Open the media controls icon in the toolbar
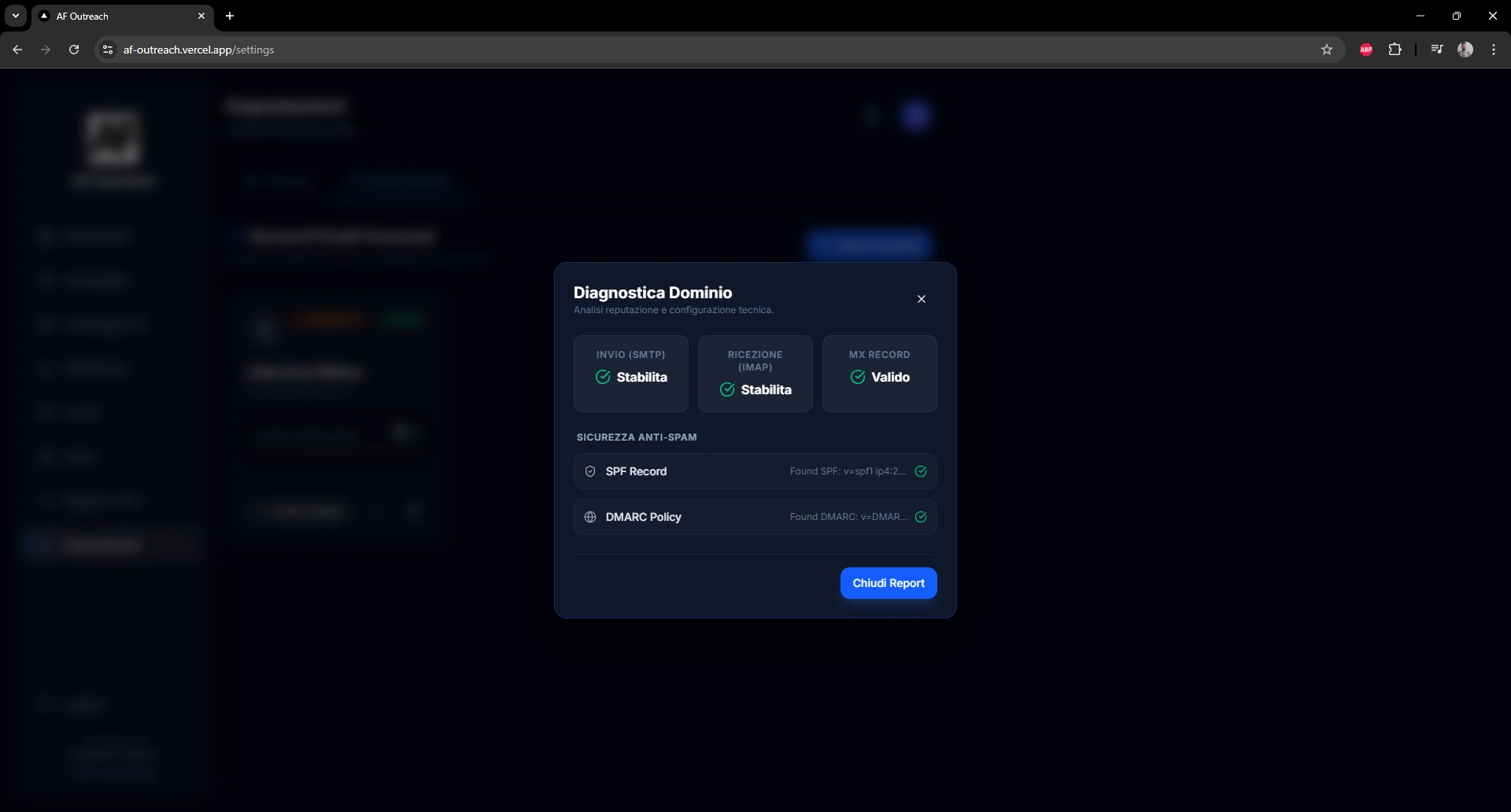The height and width of the screenshot is (812, 1511). point(1437,50)
